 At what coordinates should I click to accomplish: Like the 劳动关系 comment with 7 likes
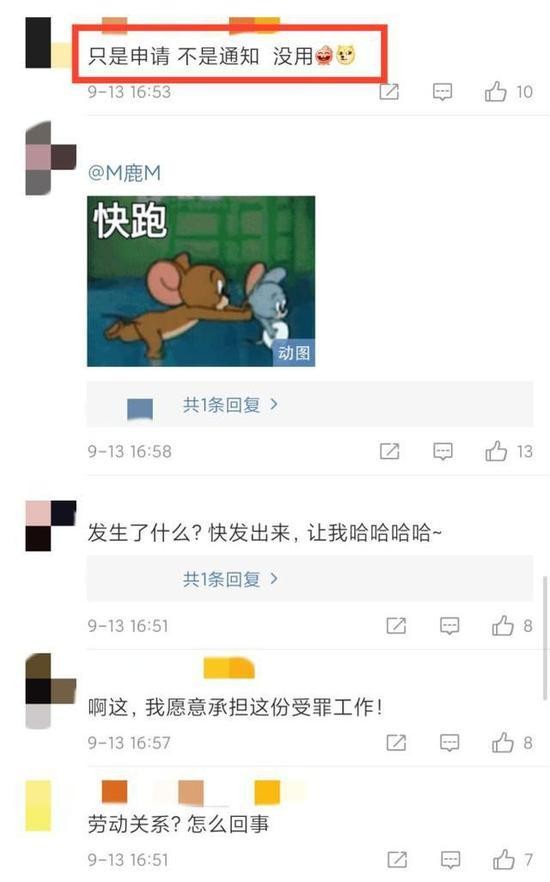503,860
